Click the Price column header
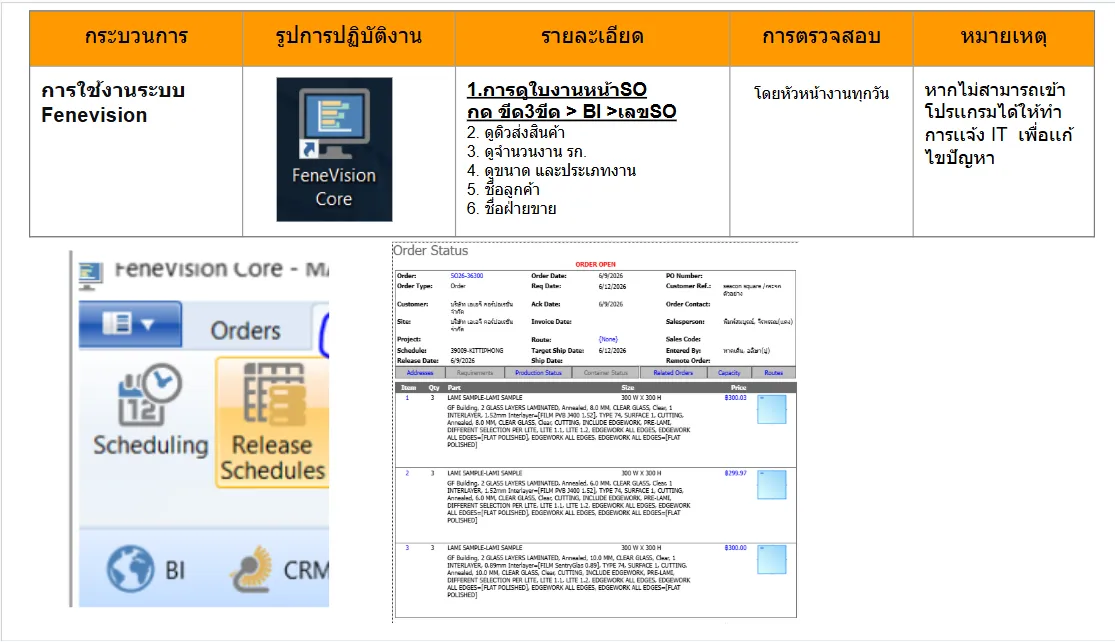The width and height of the screenshot is (1115, 642). pyautogui.click(x=738, y=387)
